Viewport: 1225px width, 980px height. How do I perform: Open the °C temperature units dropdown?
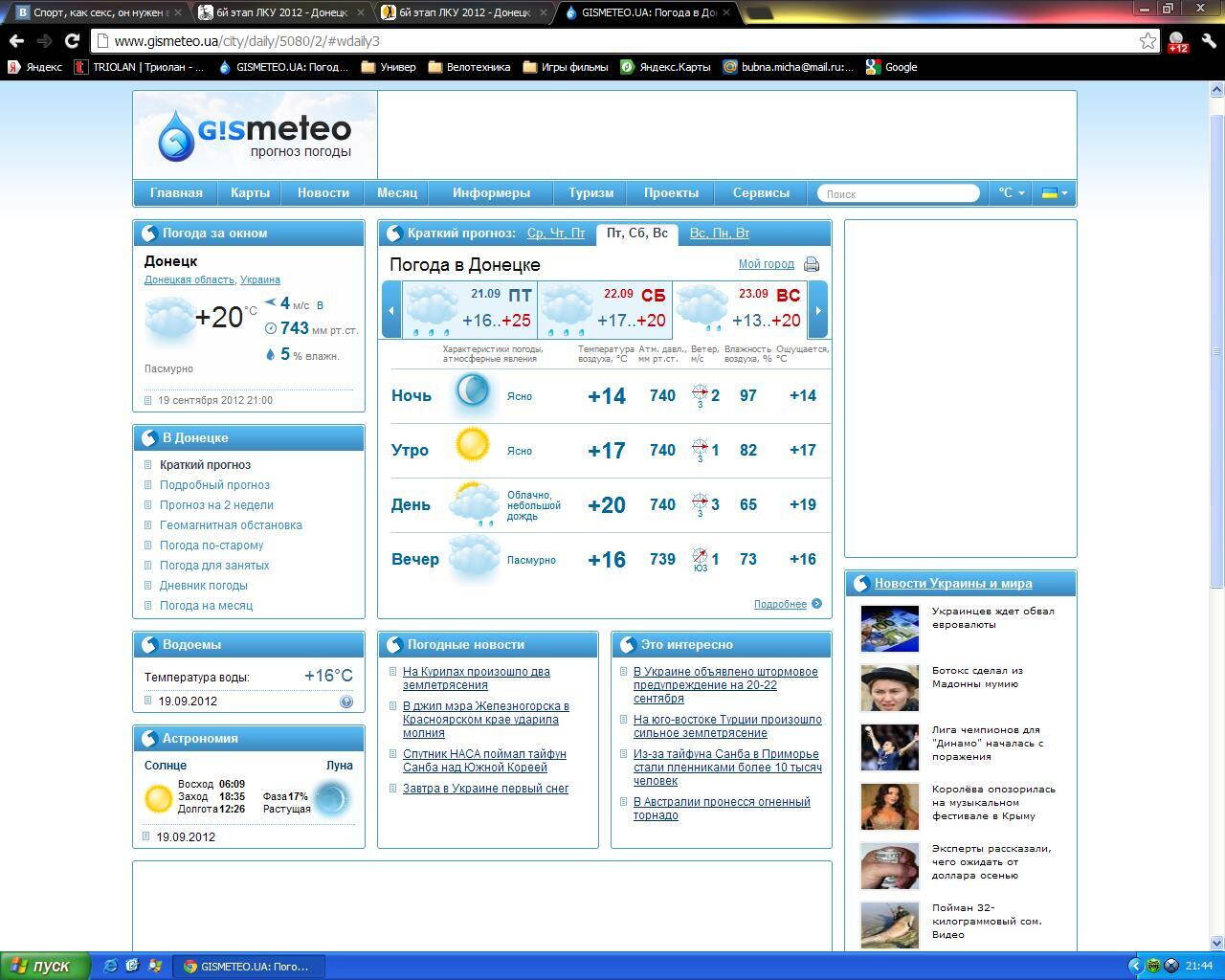tap(1011, 193)
